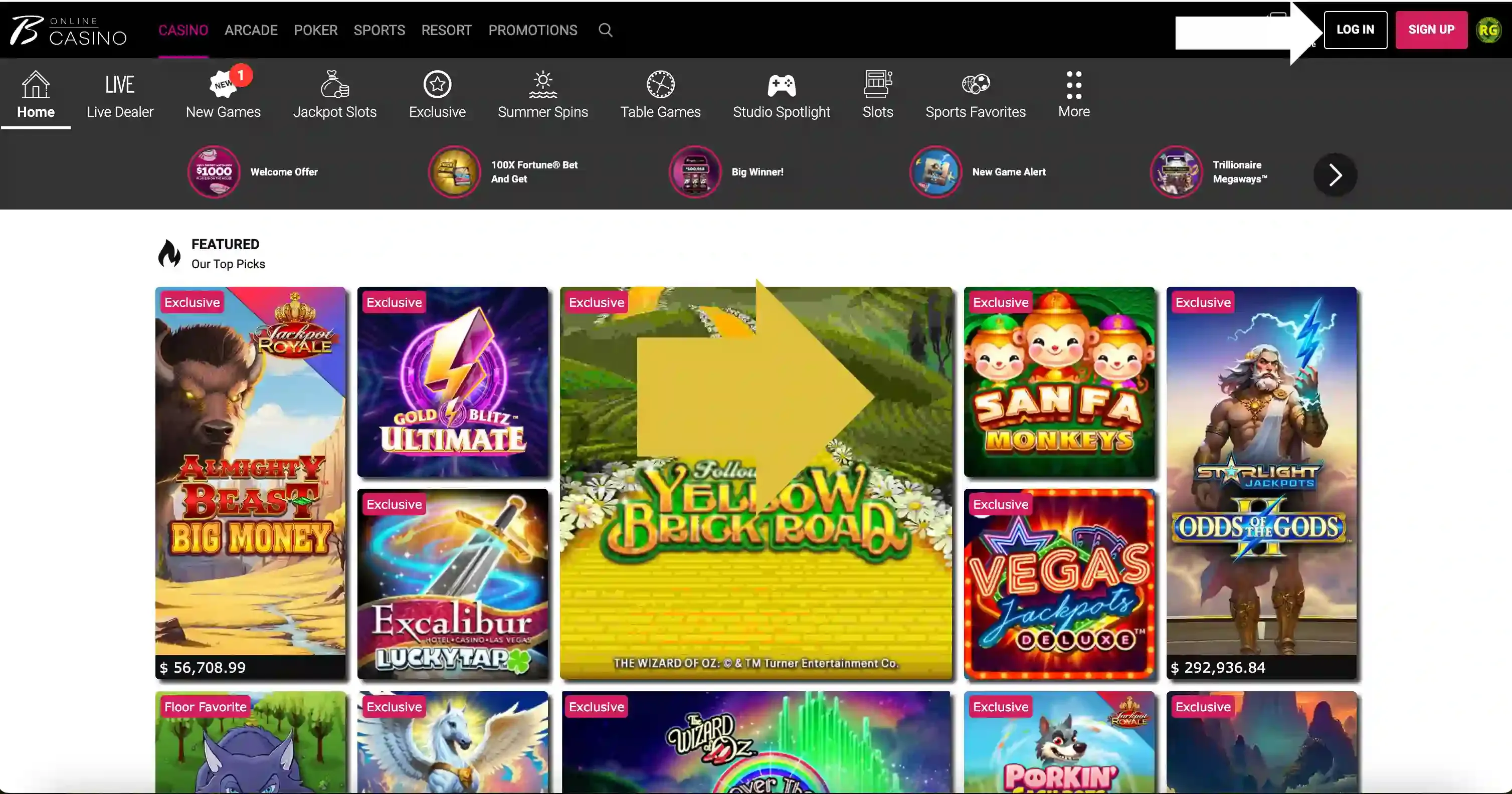The image size is (1512, 794).
Task: Go to the POKER section
Action: click(x=316, y=30)
